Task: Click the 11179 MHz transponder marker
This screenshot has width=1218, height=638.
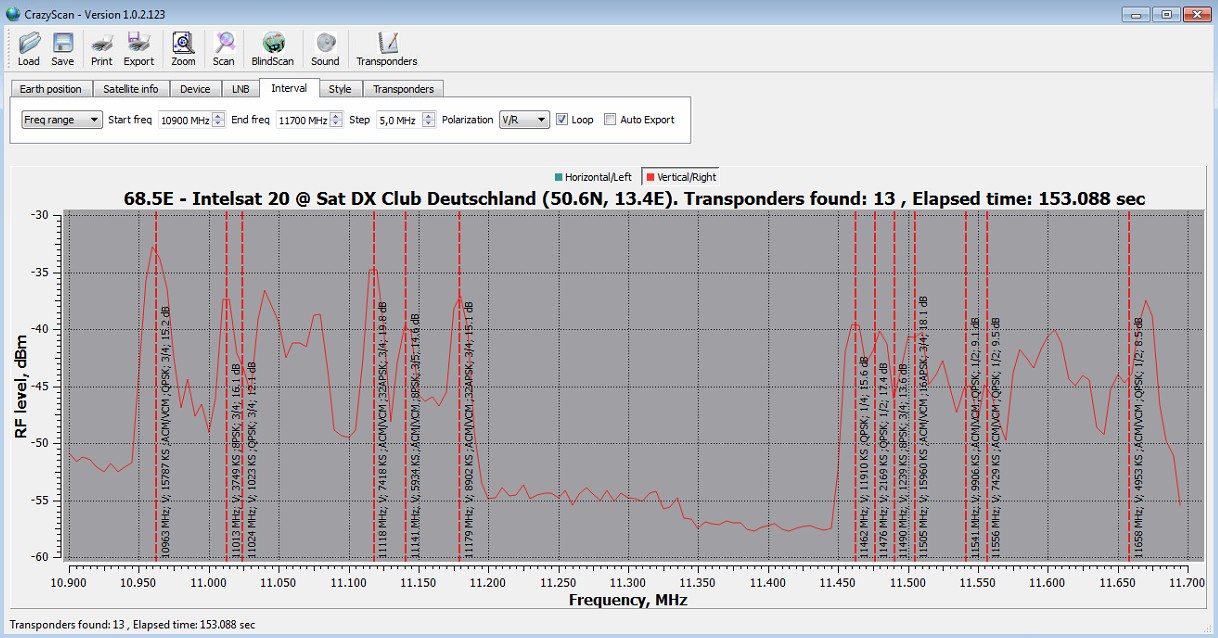Action: point(459,385)
